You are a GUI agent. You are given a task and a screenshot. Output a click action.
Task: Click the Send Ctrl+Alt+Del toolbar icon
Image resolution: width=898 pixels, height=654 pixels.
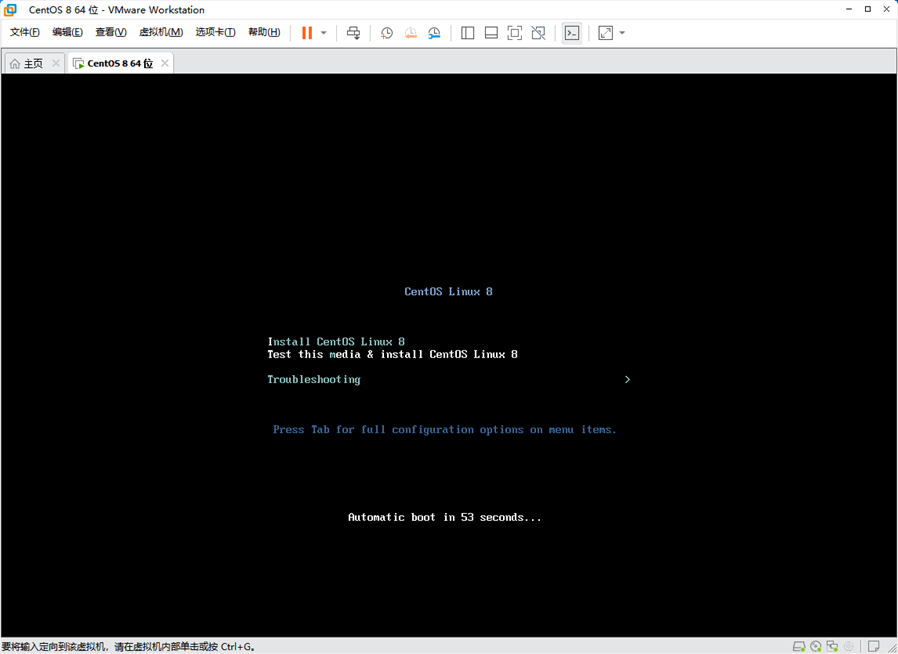pyautogui.click(x=353, y=33)
